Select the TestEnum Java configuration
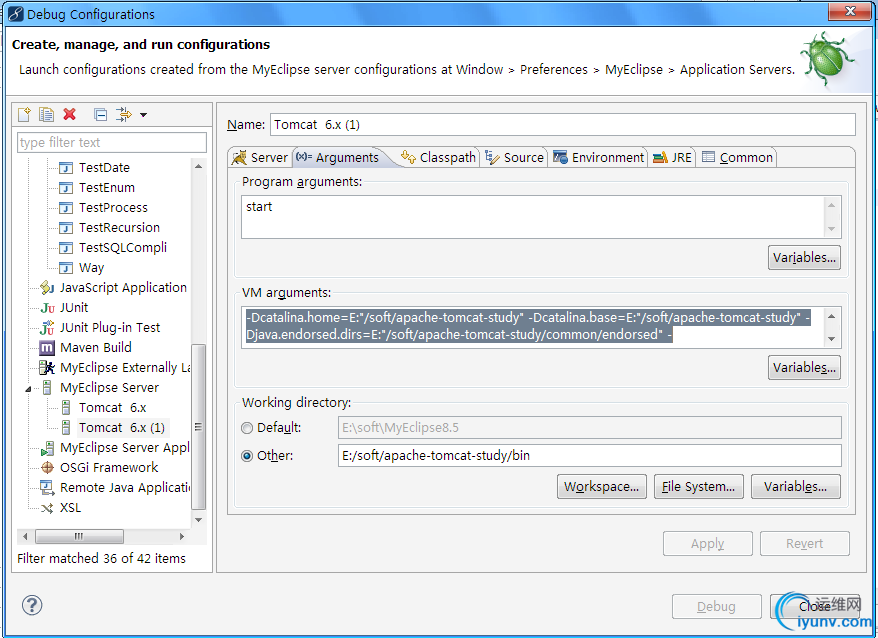This screenshot has width=878, height=638. coord(106,188)
